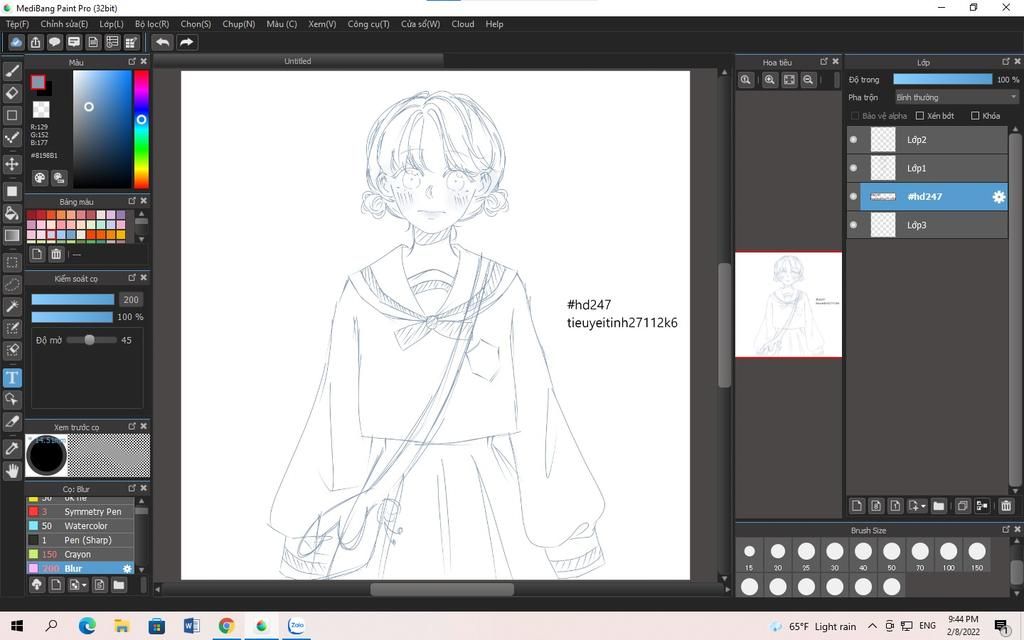This screenshot has width=1024, height=640.
Task: Delete the selected layer with trash icon
Action: pyautogui.click(x=1006, y=505)
